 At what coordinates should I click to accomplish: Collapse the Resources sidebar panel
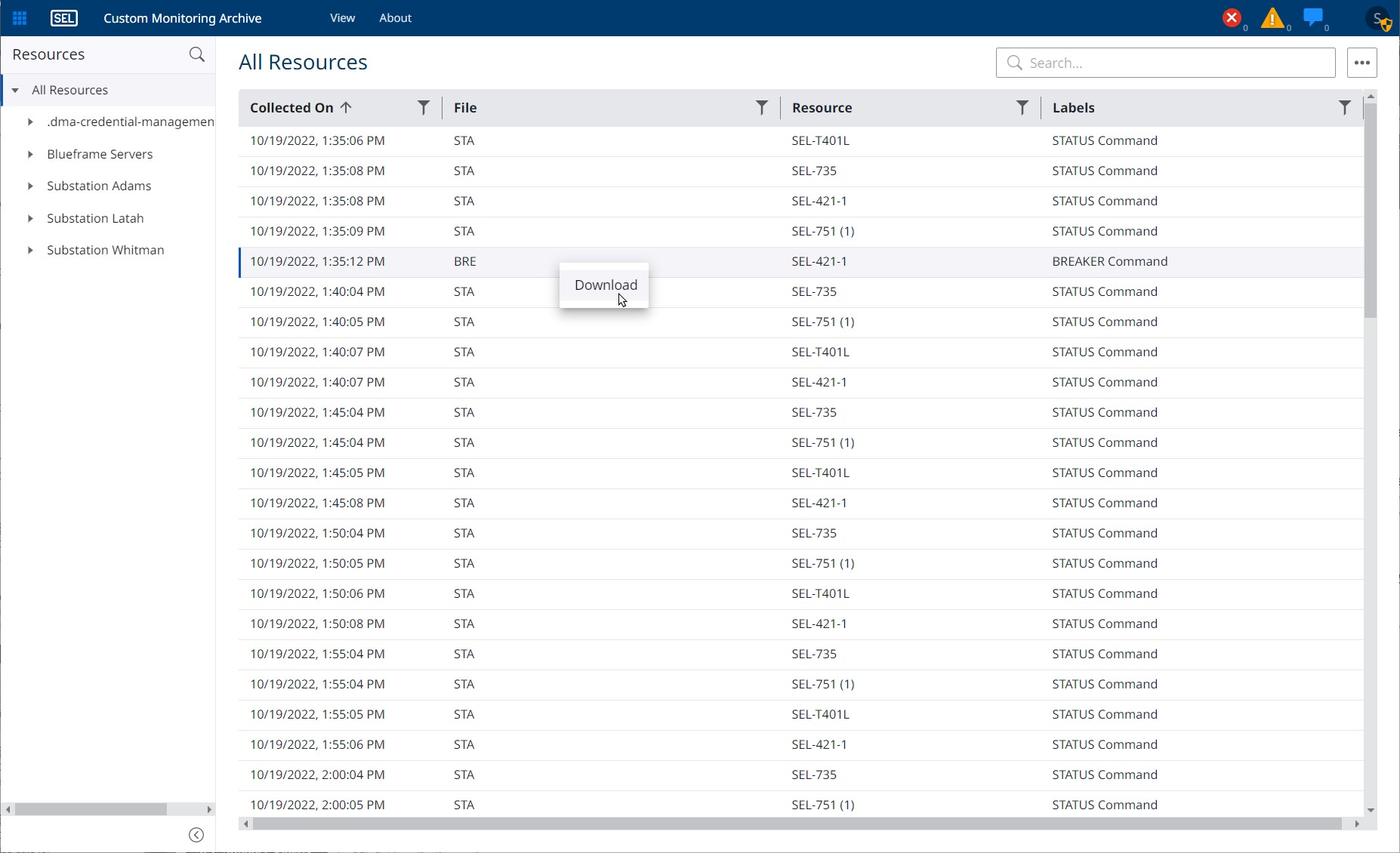pyautogui.click(x=196, y=834)
